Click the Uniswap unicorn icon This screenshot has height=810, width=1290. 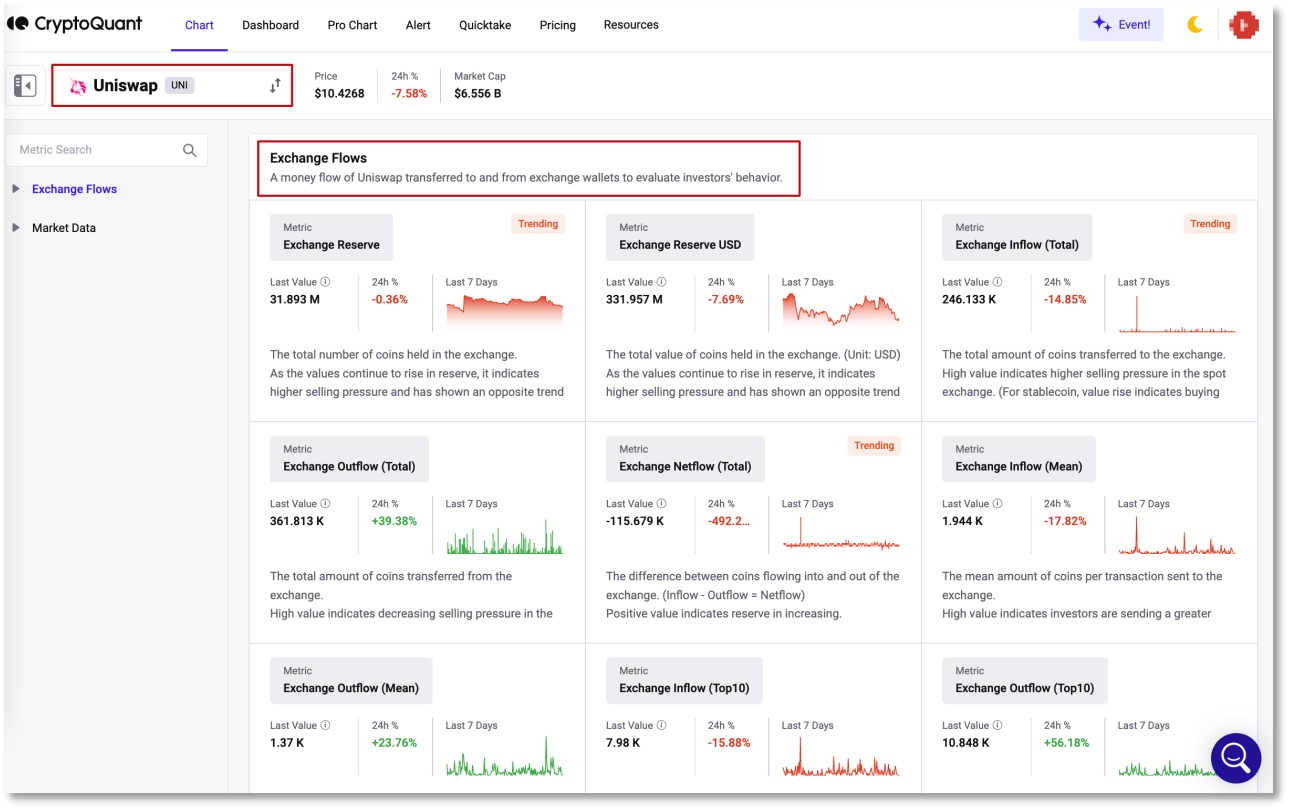(x=78, y=87)
